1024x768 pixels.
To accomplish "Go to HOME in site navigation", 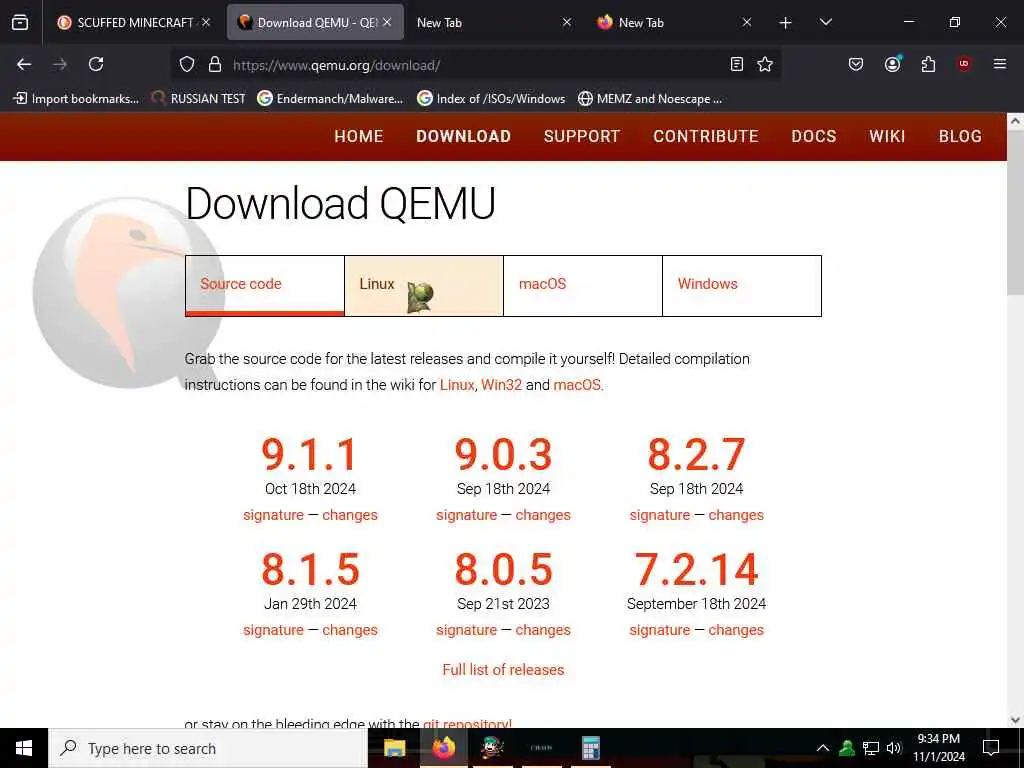I will tap(359, 136).
